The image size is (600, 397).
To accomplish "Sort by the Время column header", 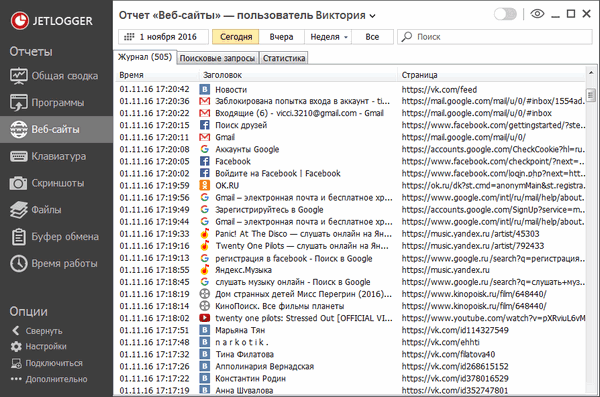I will click(157, 75).
